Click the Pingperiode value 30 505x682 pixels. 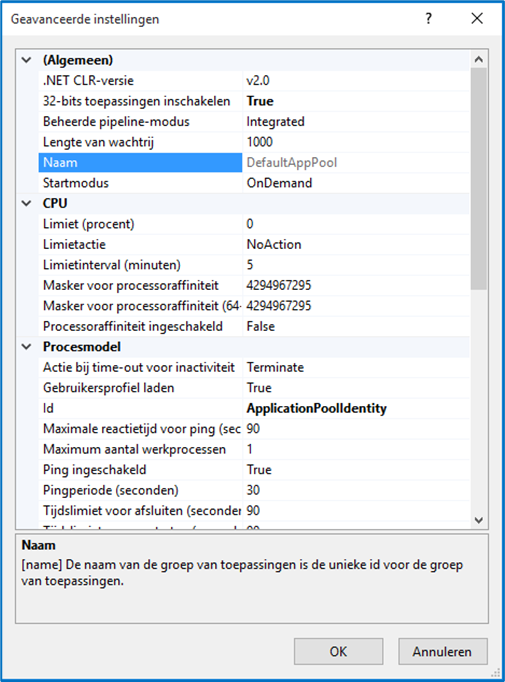click(355, 490)
